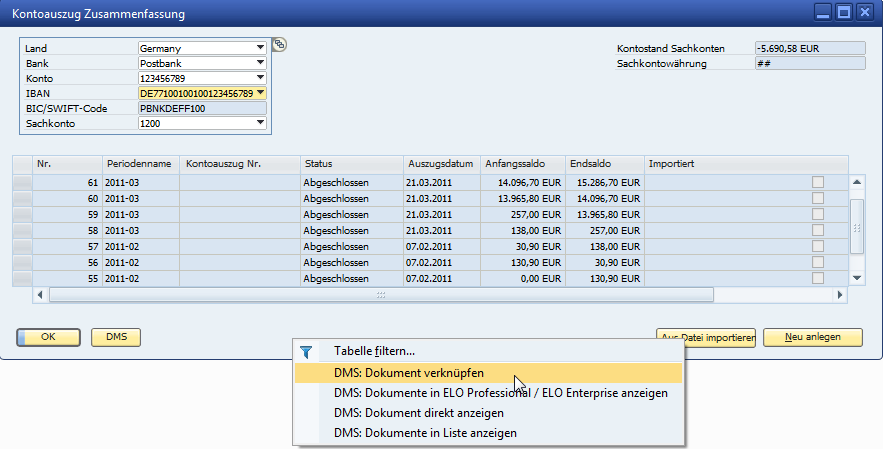
Task: Select row selector of statement 61
Action: tap(23, 183)
